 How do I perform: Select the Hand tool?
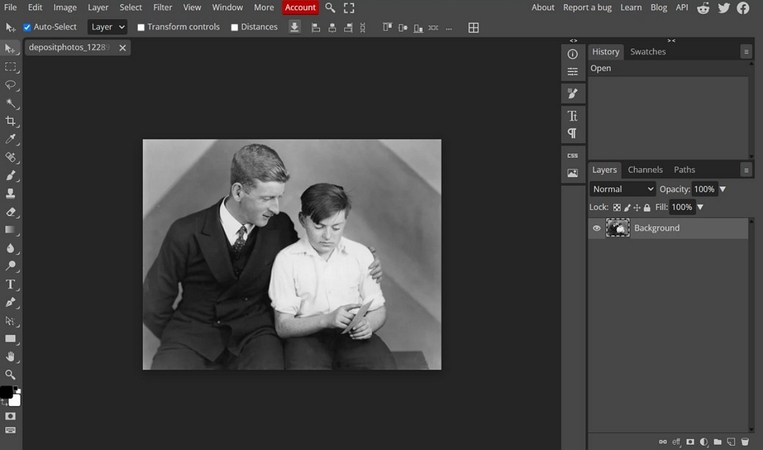click(10, 357)
